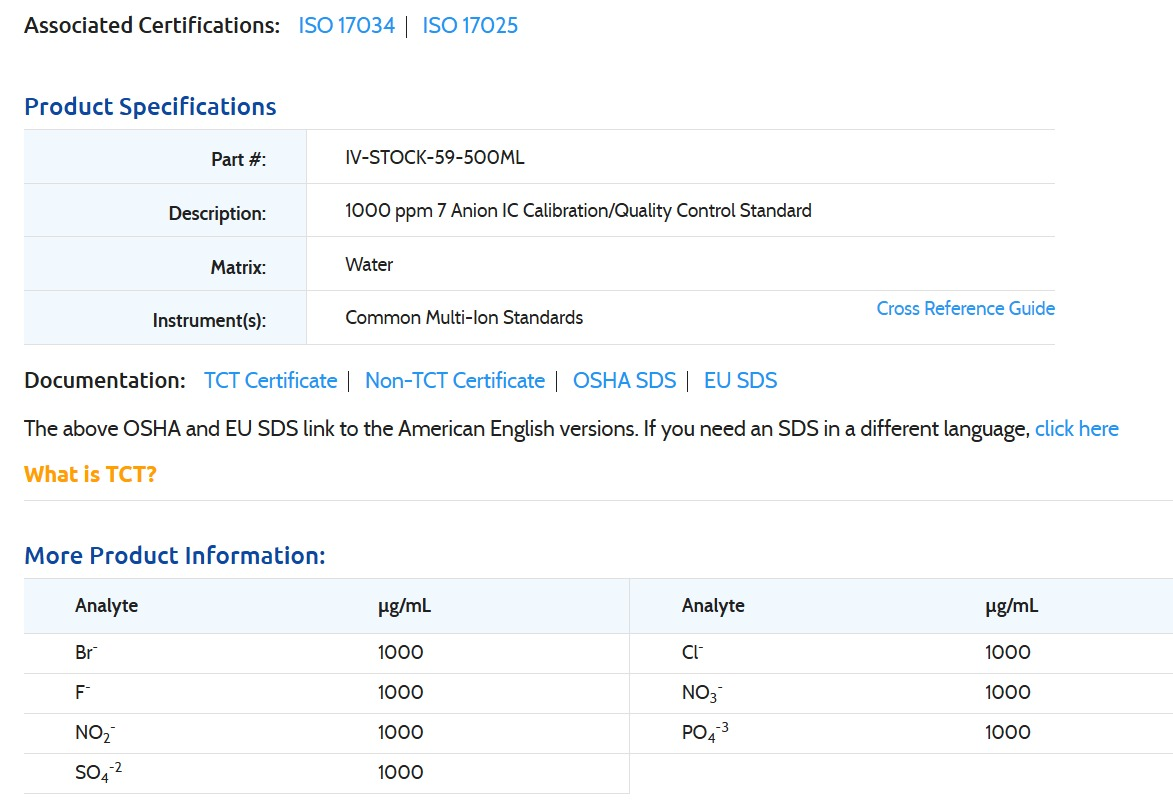Click the More Product Information heading

174,556
